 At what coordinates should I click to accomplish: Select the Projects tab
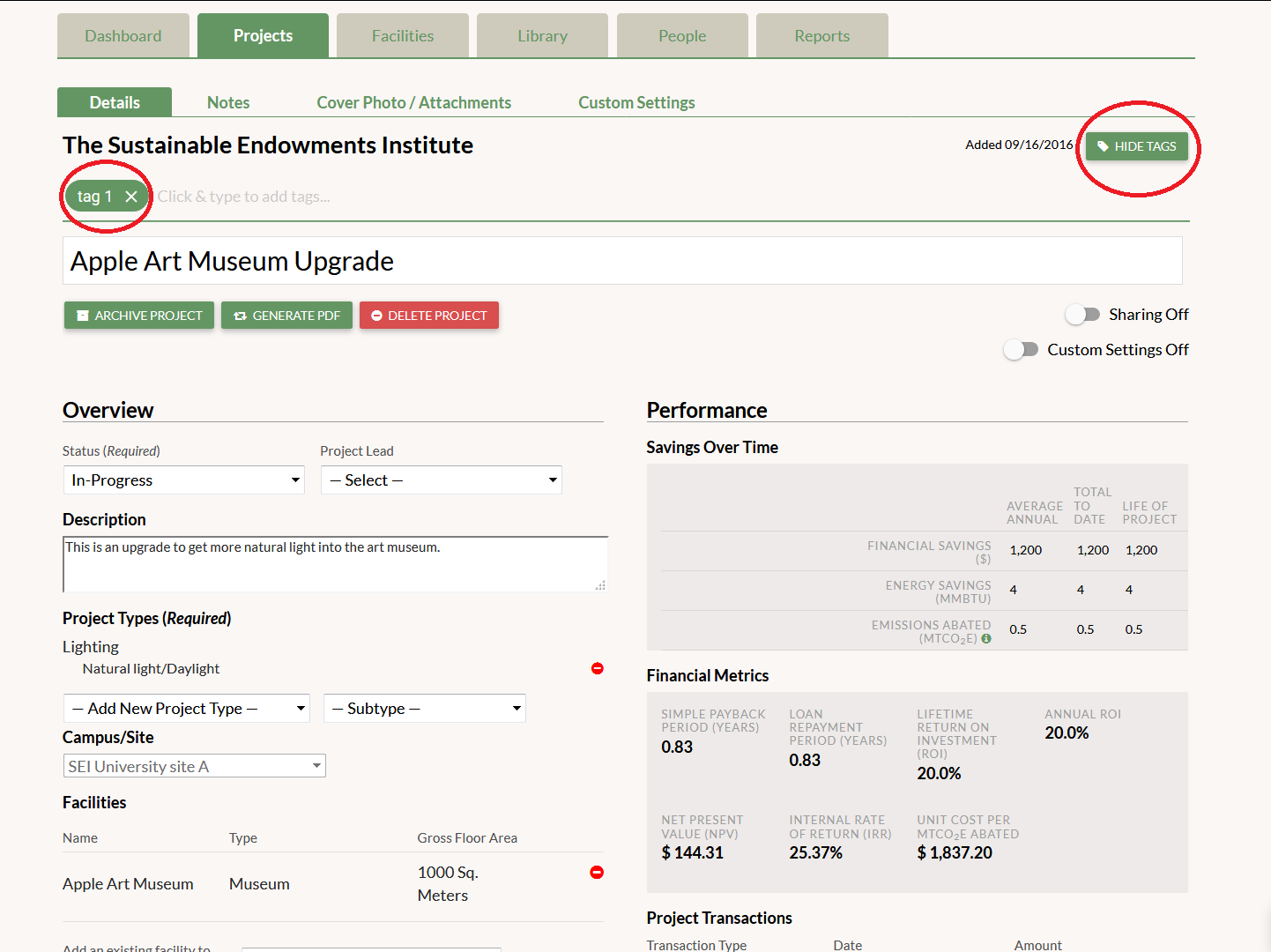point(263,36)
